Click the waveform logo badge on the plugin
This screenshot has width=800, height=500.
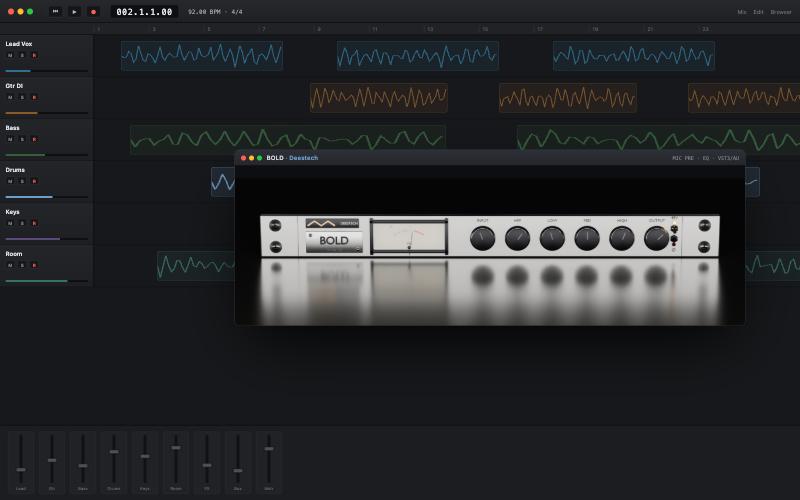pyautogui.click(x=332, y=223)
